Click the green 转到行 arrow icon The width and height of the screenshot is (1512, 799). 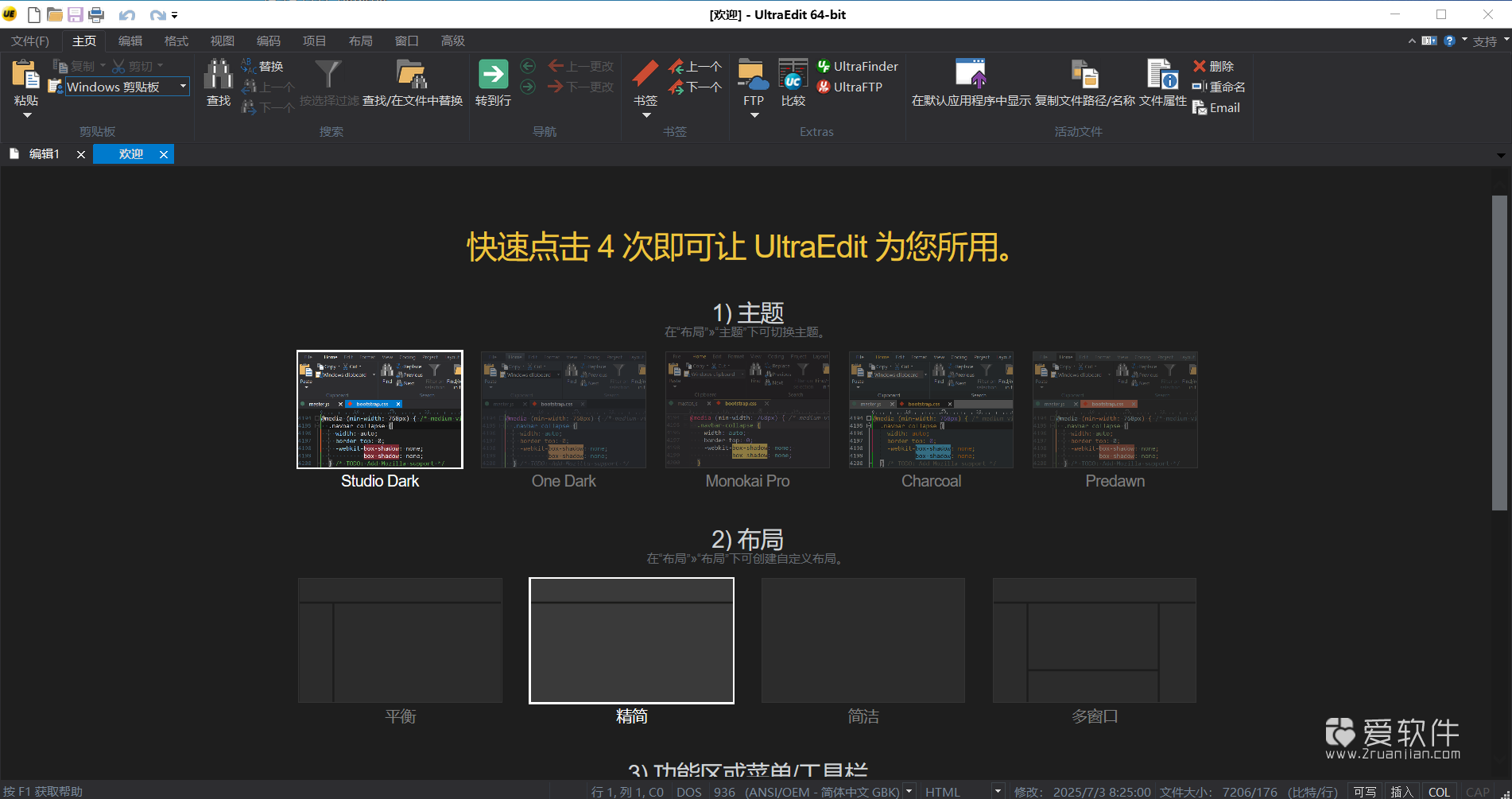[493, 74]
